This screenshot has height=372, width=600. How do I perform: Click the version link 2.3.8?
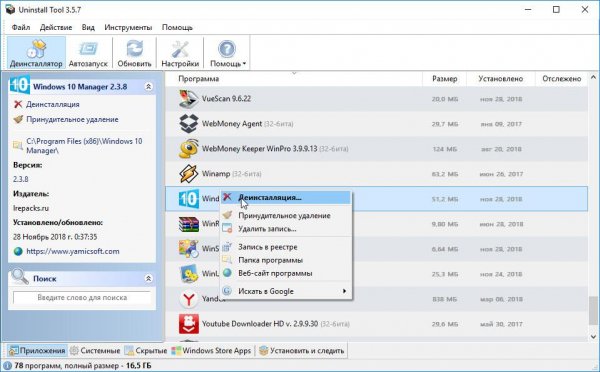pyautogui.click(x=21, y=179)
